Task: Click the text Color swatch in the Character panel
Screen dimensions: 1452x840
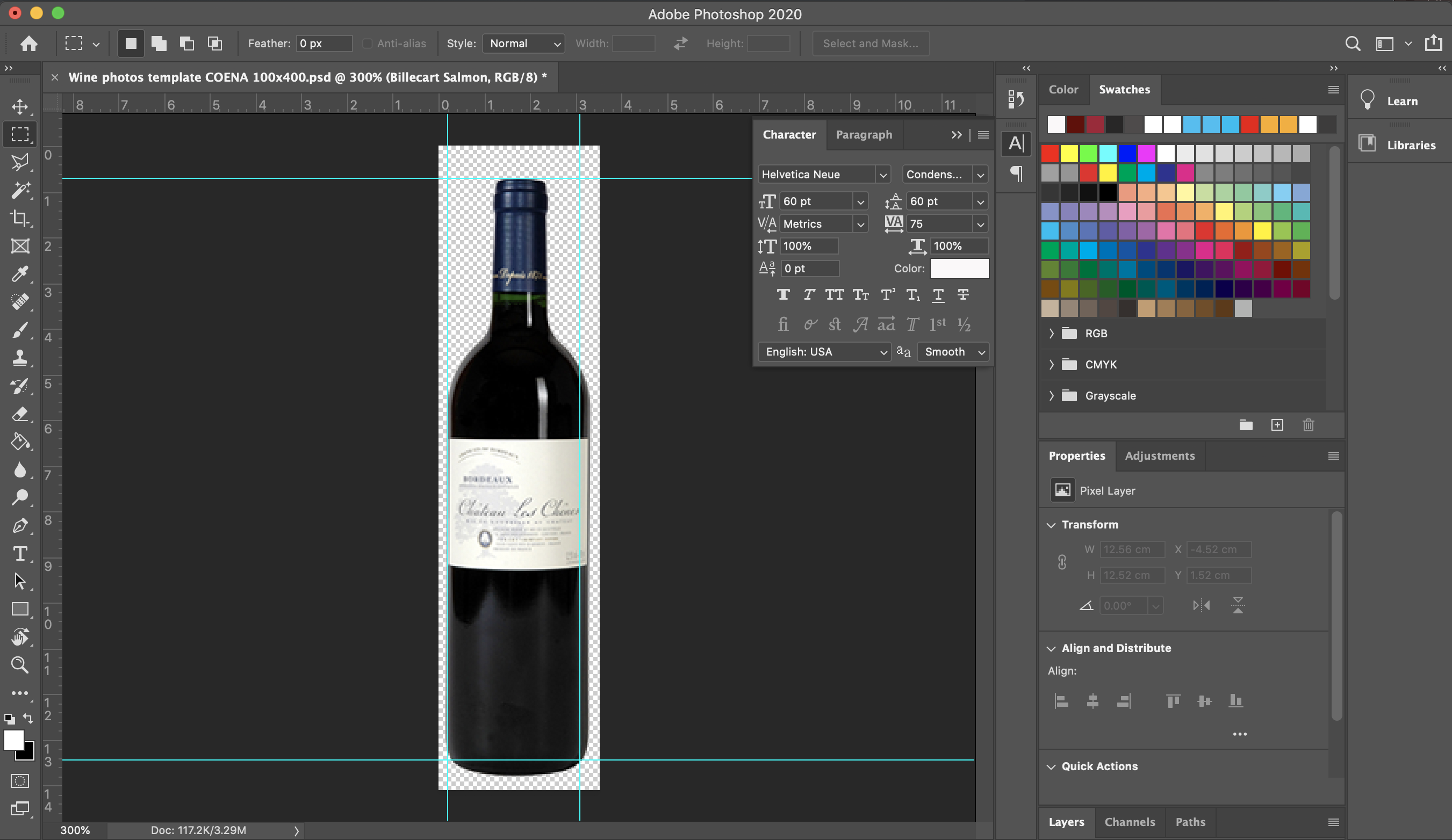Action: point(959,269)
